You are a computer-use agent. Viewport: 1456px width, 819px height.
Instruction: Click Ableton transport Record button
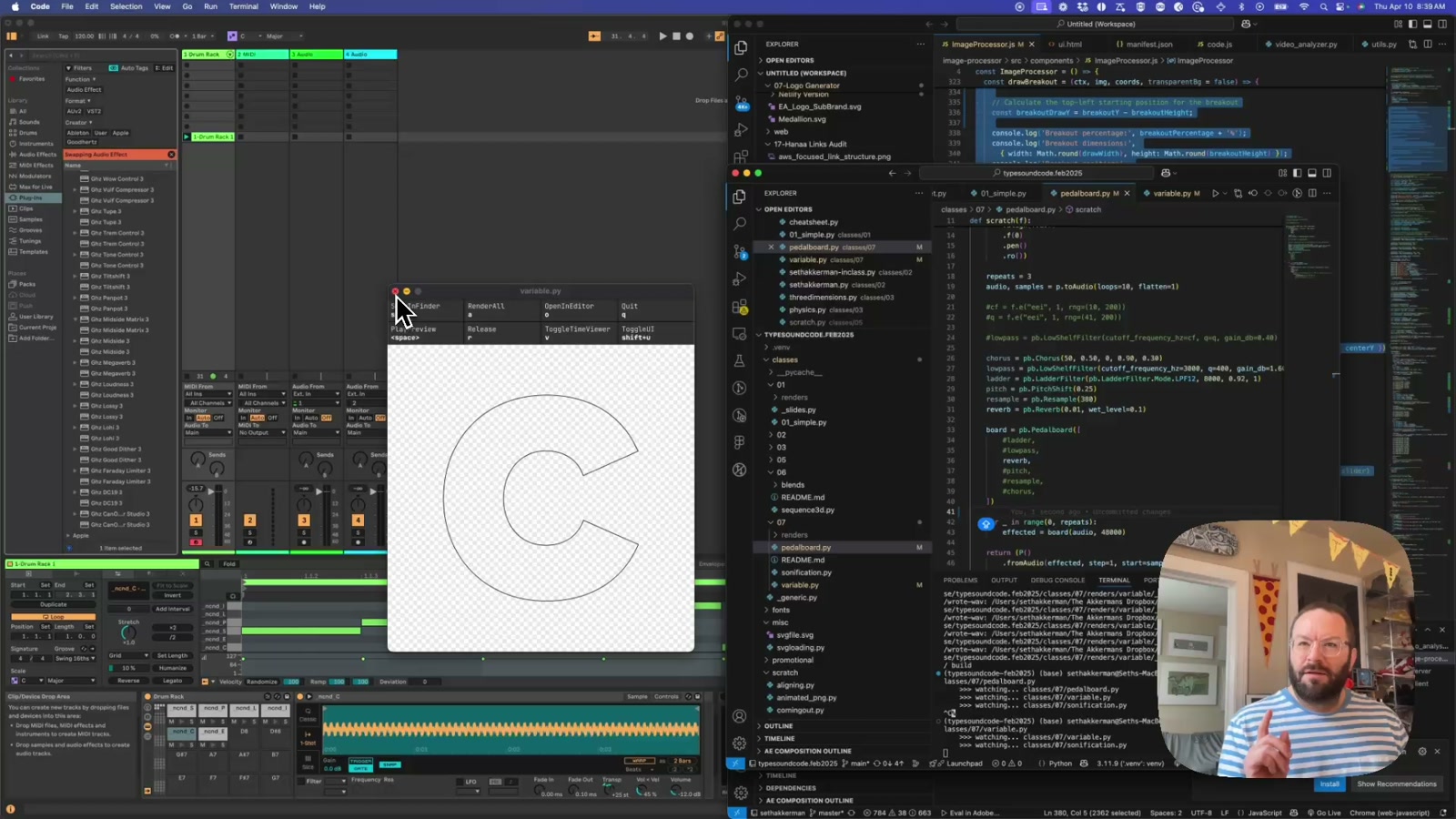click(x=690, y=36)
